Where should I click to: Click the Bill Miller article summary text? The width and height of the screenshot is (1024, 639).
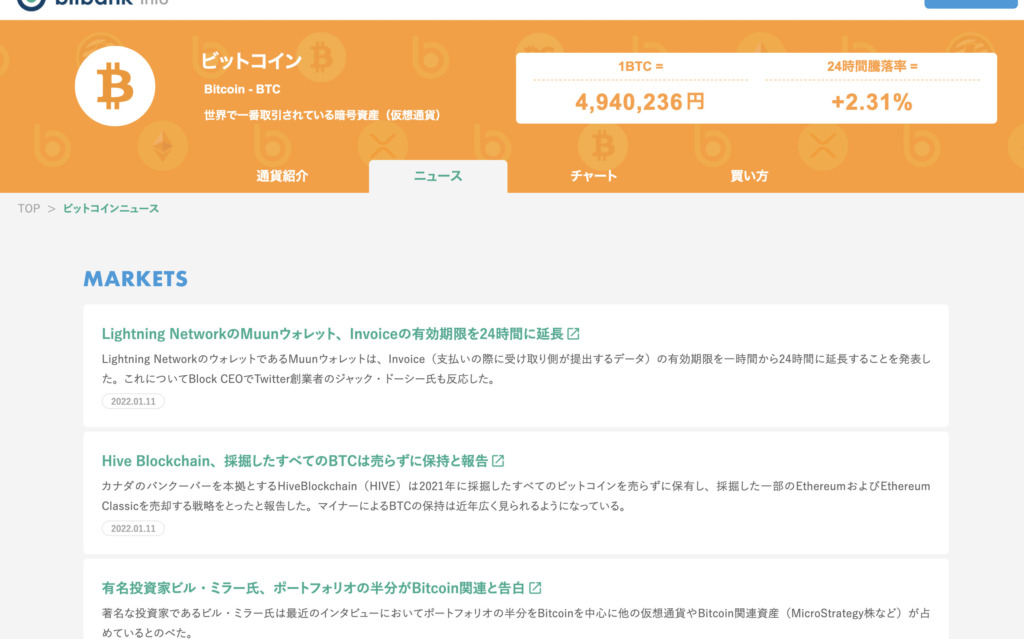[516, 623]
